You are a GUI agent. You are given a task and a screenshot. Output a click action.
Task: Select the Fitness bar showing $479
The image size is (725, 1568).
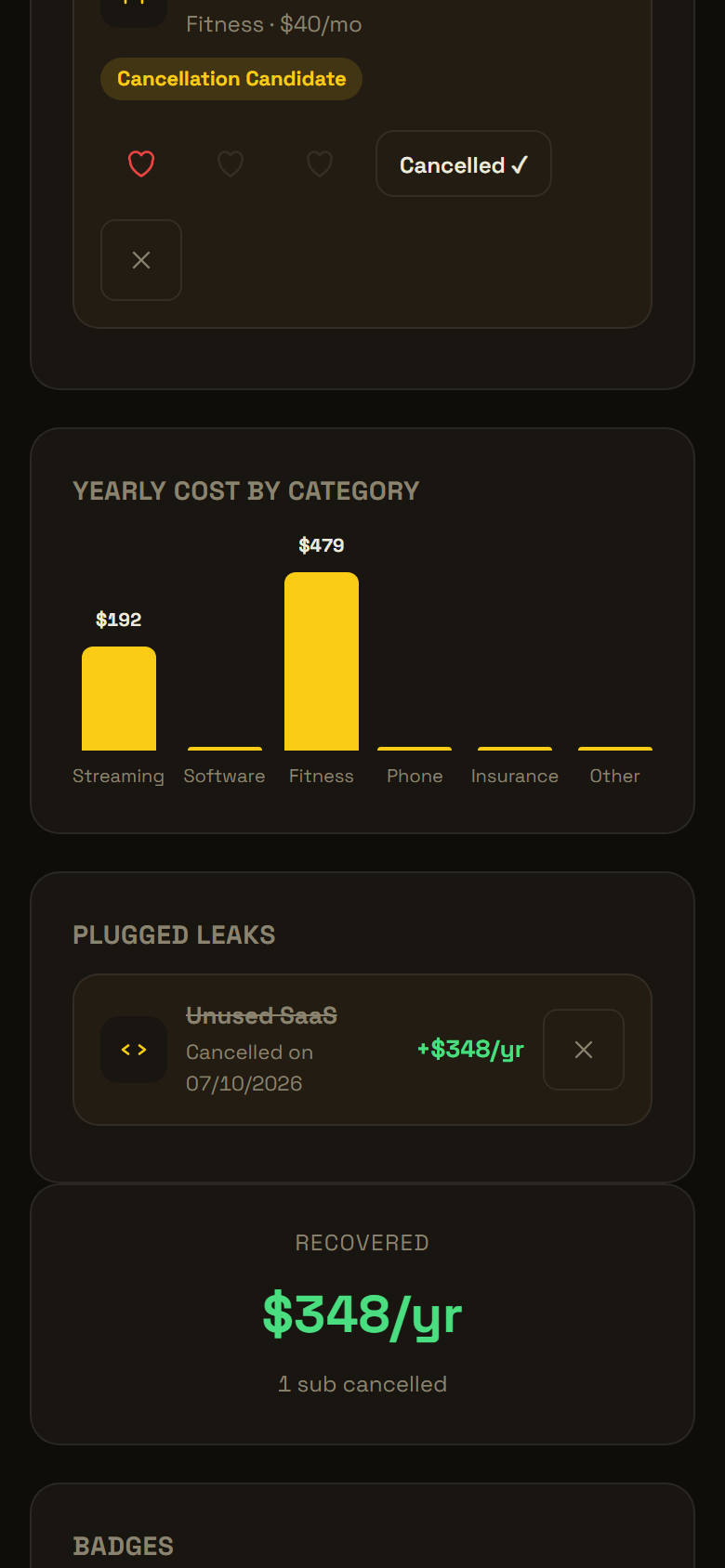coord(322,661)
